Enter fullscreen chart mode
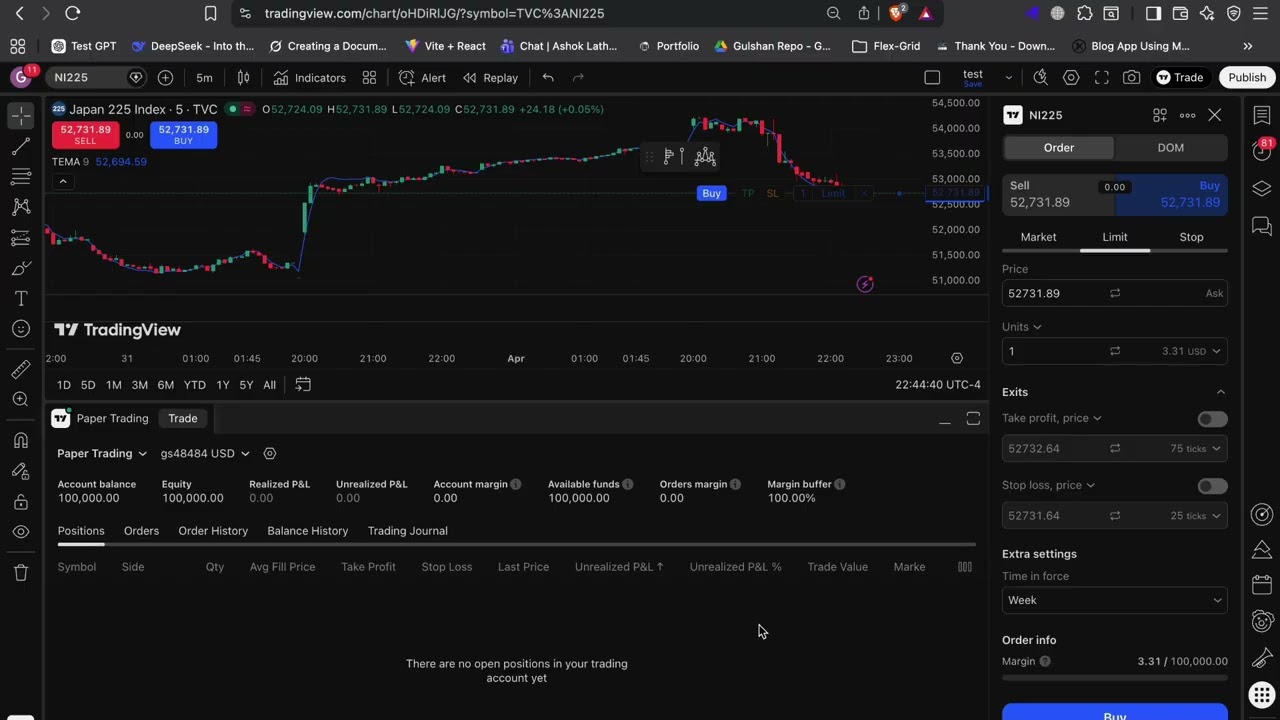Screen dimensions: 1280x720 (1101, 78)
